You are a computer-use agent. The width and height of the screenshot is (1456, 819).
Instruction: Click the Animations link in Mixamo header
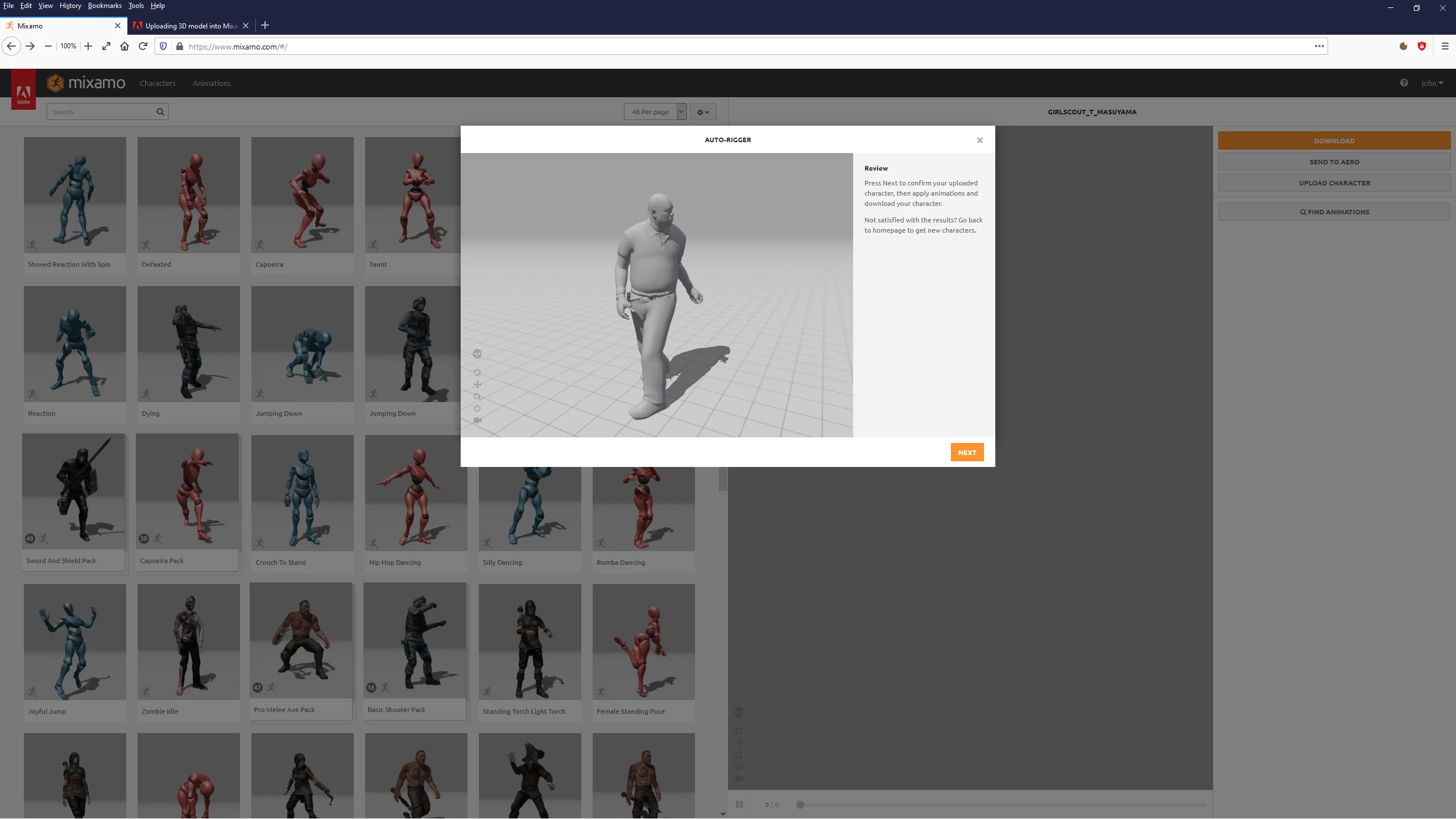[x=212, y=83]
